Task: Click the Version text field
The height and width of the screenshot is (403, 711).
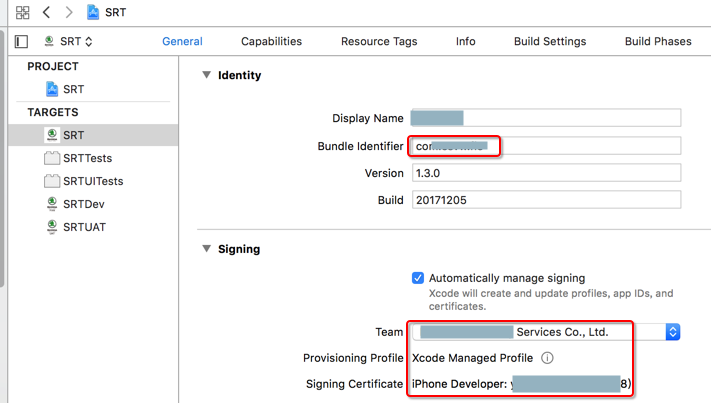Action: pos(546,173)
